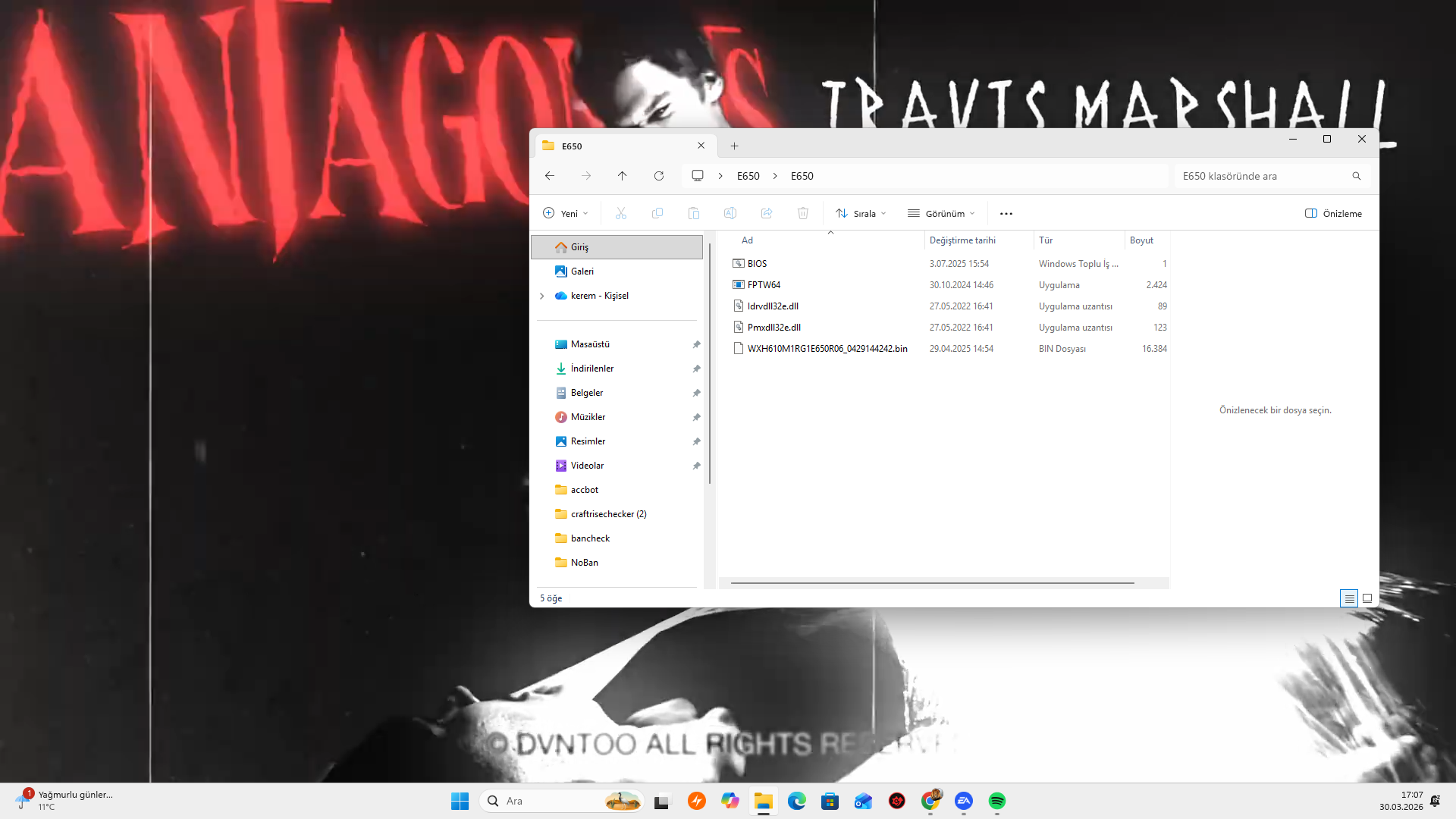The width and height of the screenshot is (1456, 819).
Task: Close the E650 tab
Action: tap(701, 146)
